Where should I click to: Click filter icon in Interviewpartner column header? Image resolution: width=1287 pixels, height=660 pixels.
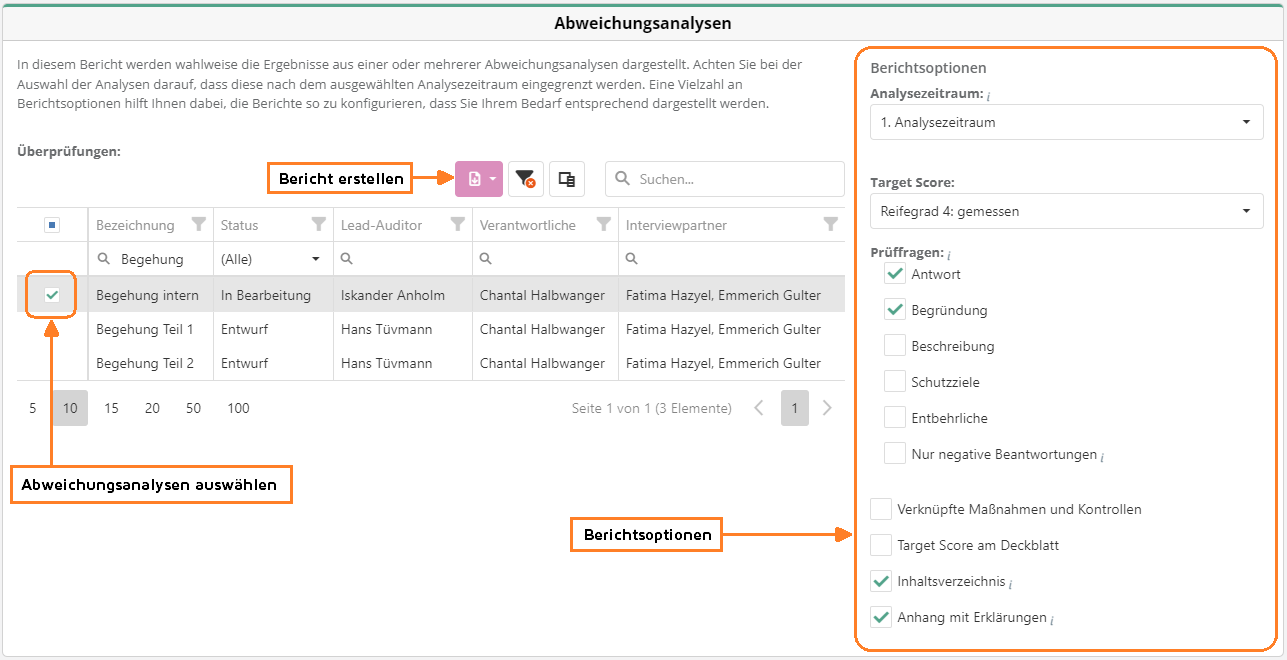830,225
